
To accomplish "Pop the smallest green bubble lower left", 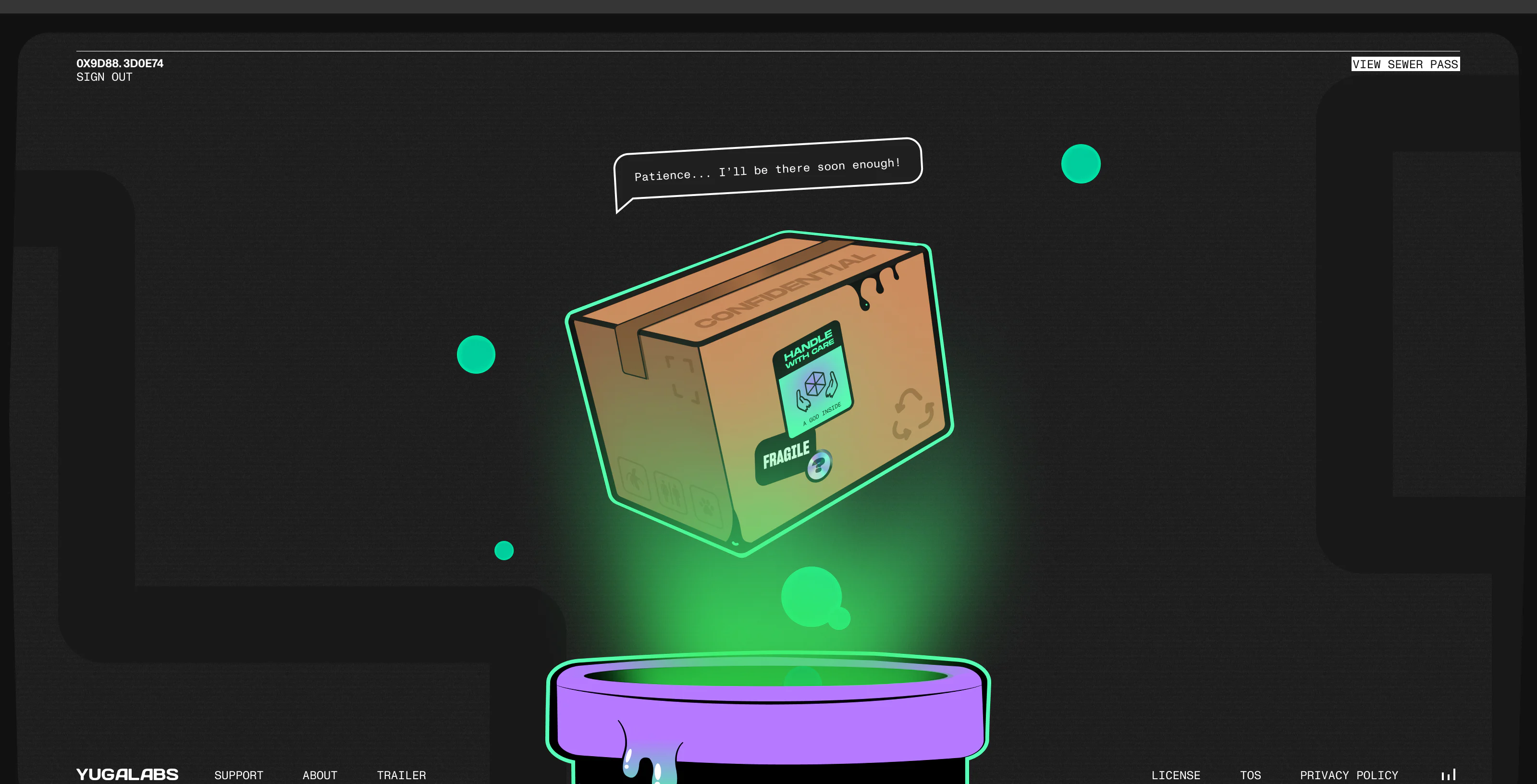I will click(x=504, y=550).
